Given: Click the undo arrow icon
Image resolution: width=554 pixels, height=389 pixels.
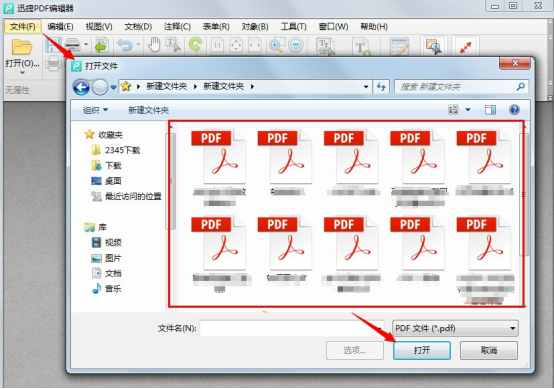Looking at the screenshot, I should pyautogui.click(x=125, y=45).
